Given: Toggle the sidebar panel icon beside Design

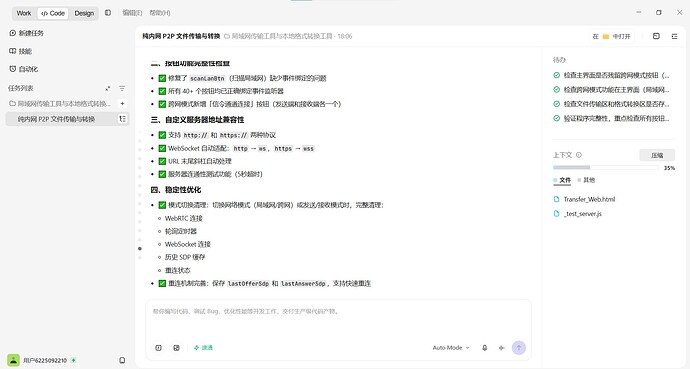Looking at the screenshot, I should [x=108, y=13].
